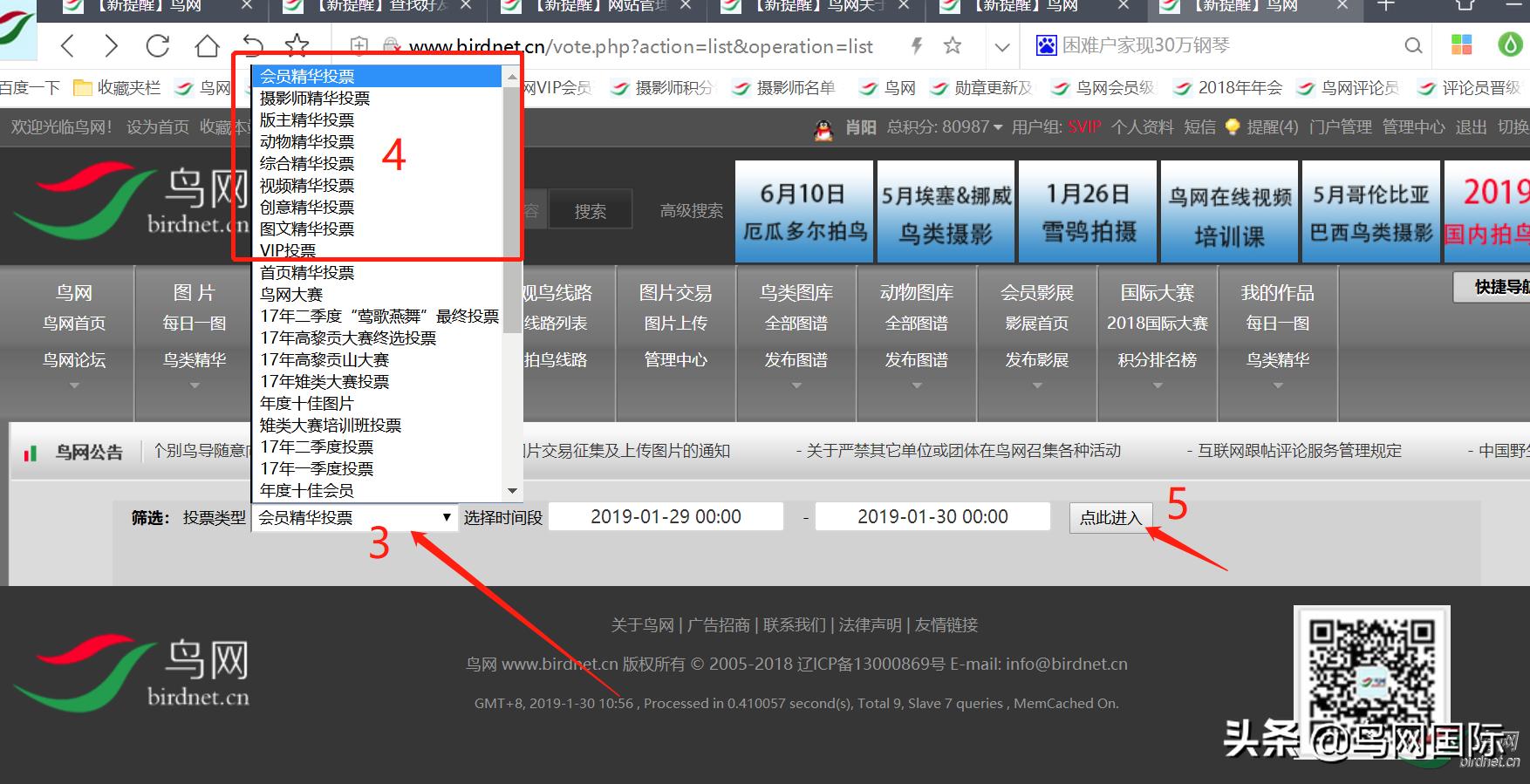The width and height of the screenshot is (1530, 784).
Task: Open the 鸟网在线视频培训课 banner
Action: tap(1229, 211)
